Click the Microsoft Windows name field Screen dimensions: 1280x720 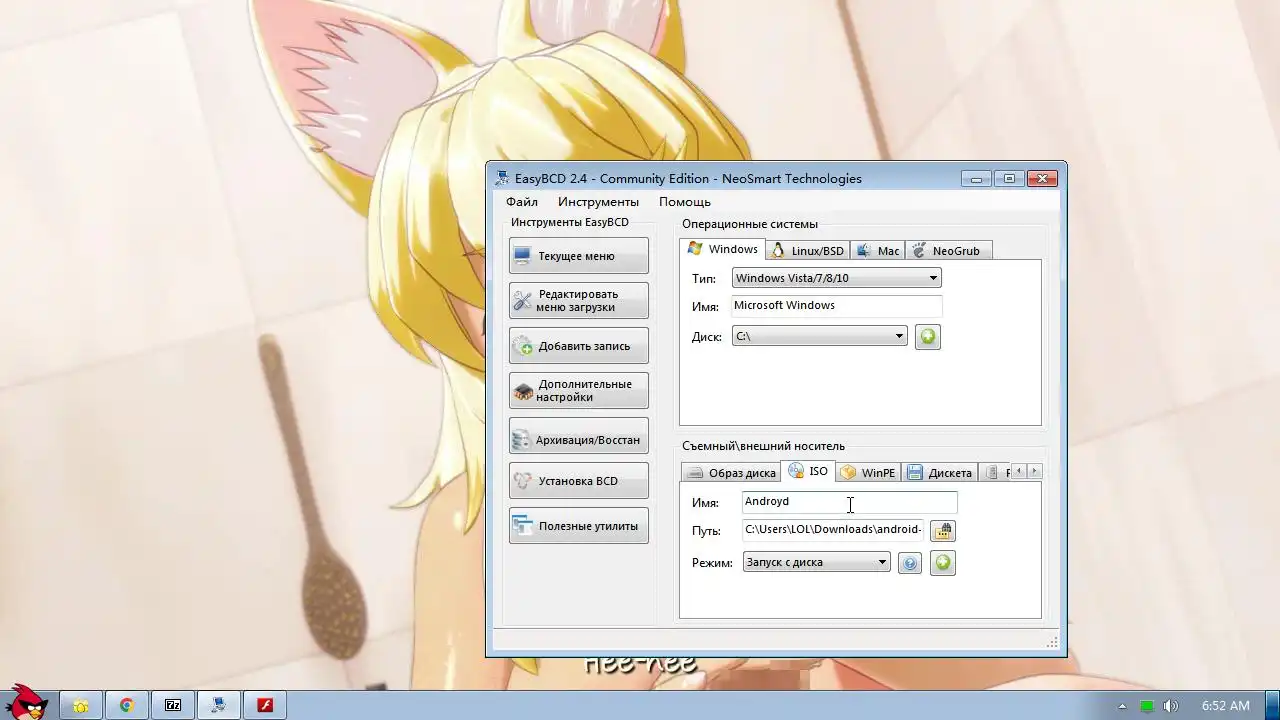836,306
